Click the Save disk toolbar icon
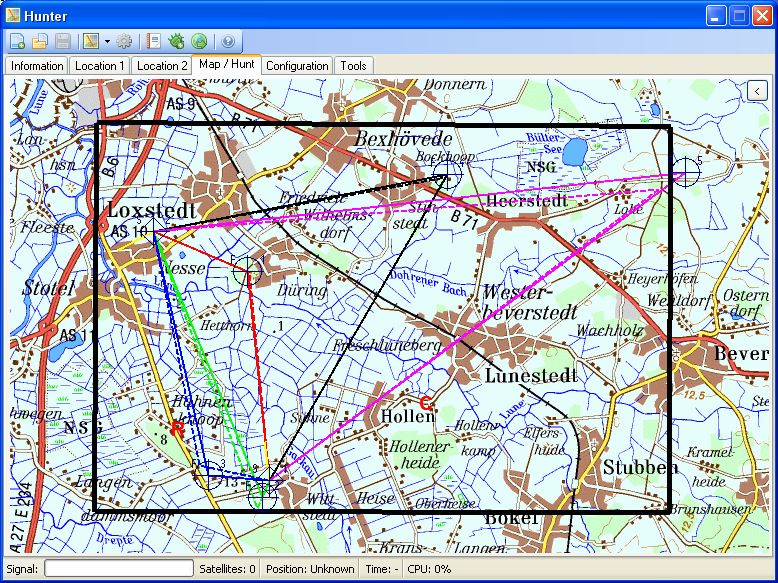 tap(62, 41)
